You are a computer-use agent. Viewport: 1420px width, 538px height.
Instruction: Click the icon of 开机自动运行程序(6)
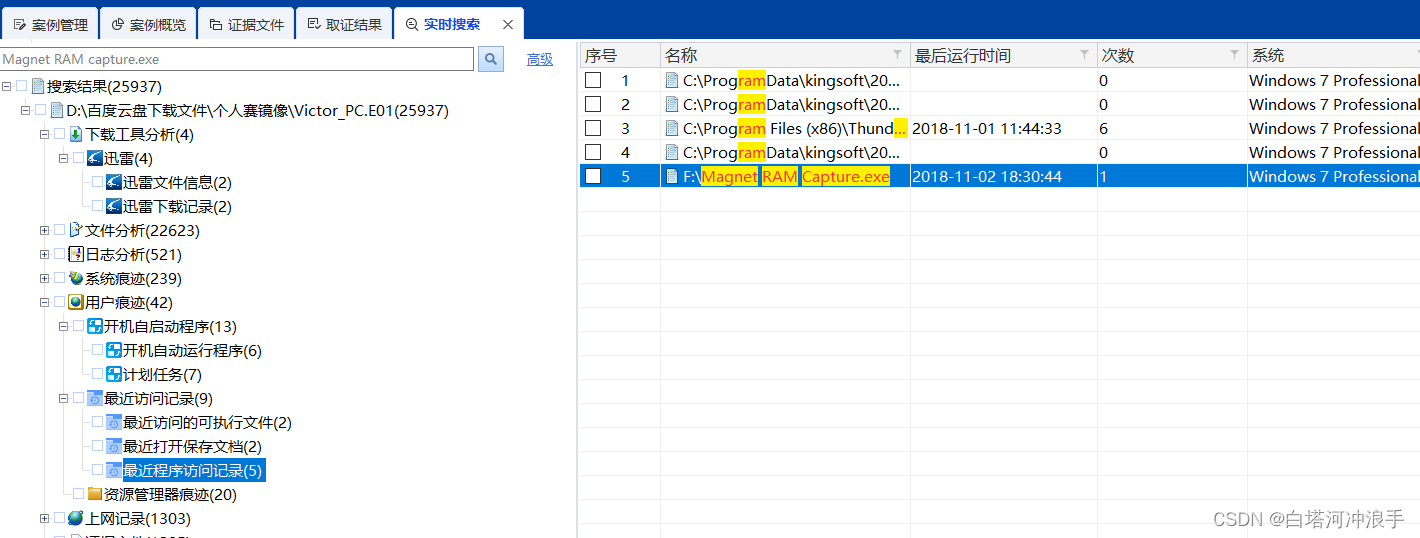click(x=114, y=350)
